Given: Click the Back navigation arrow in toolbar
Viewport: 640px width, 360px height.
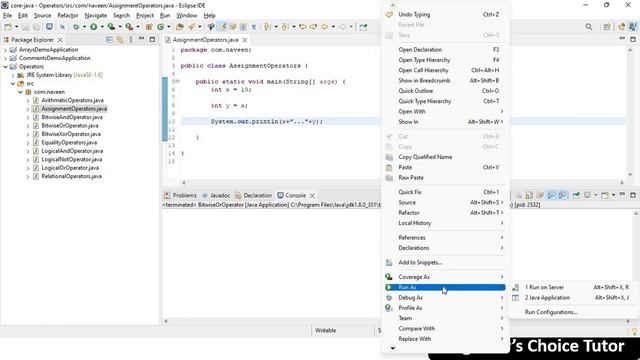Looking at the screenshot, I should coord(324,27).
